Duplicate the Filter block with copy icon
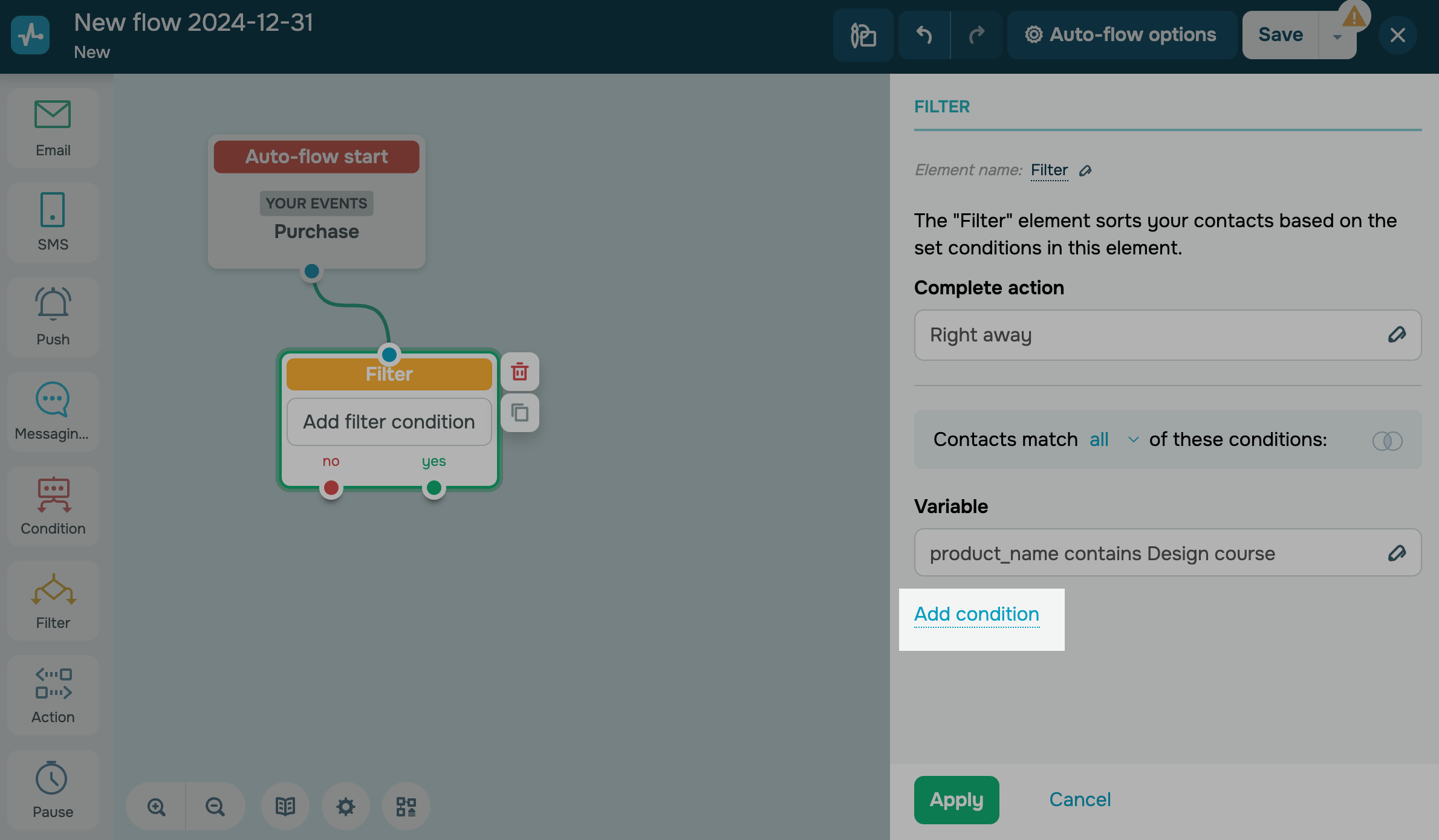The image size is (1439, 840). point(519,413)
